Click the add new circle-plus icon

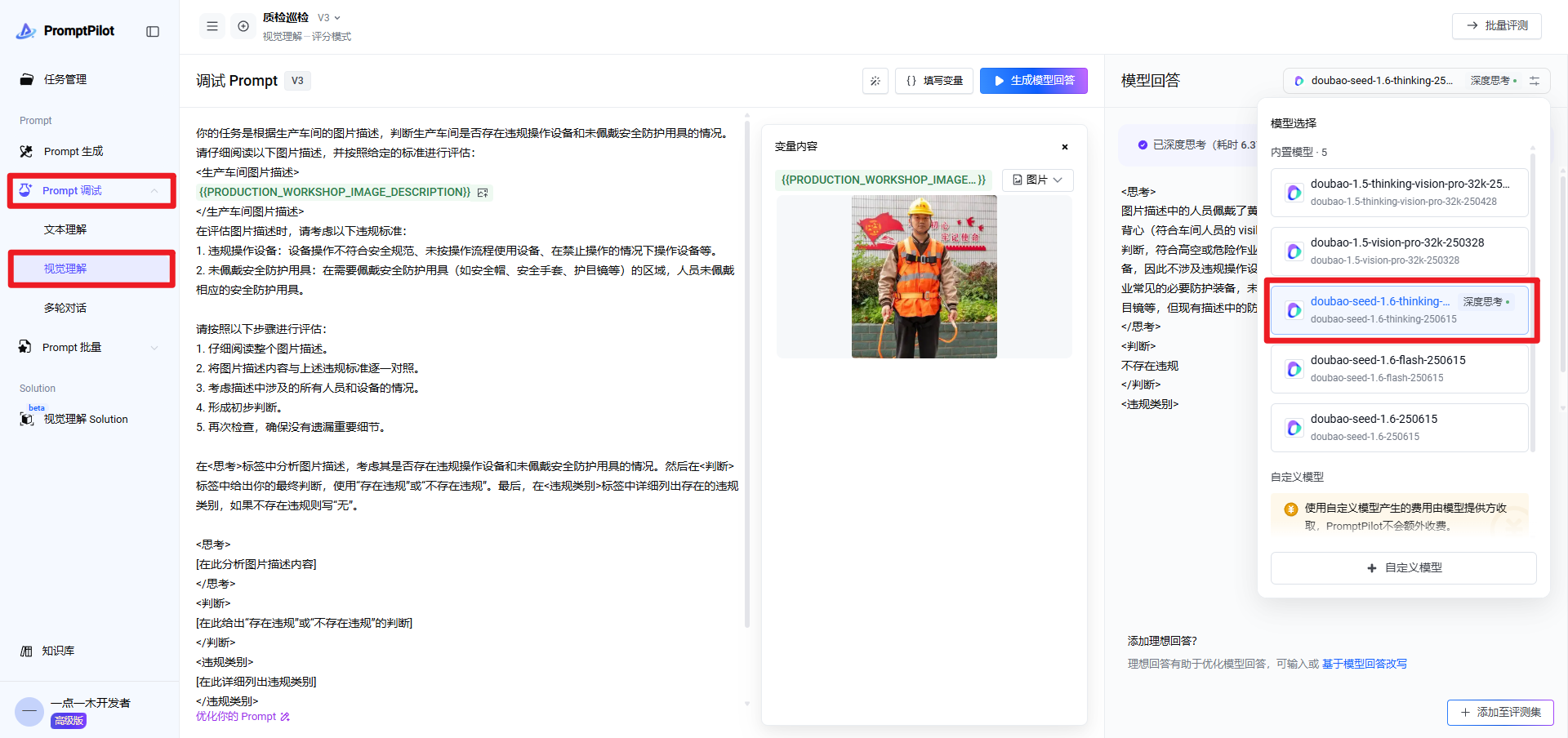pos(243,26)
